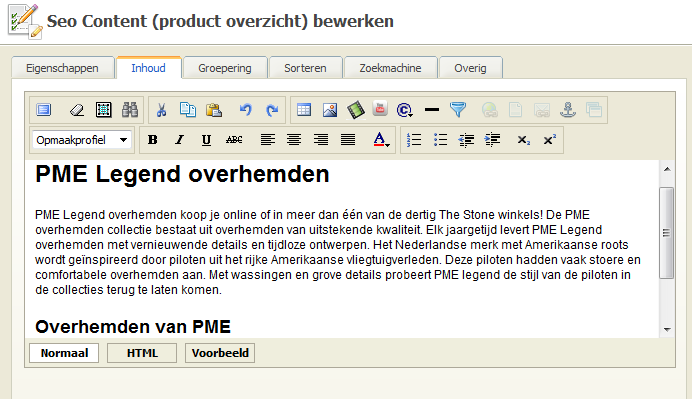Increase indent
This screenshot has width=692, height=399.
[x=493, y=140]
